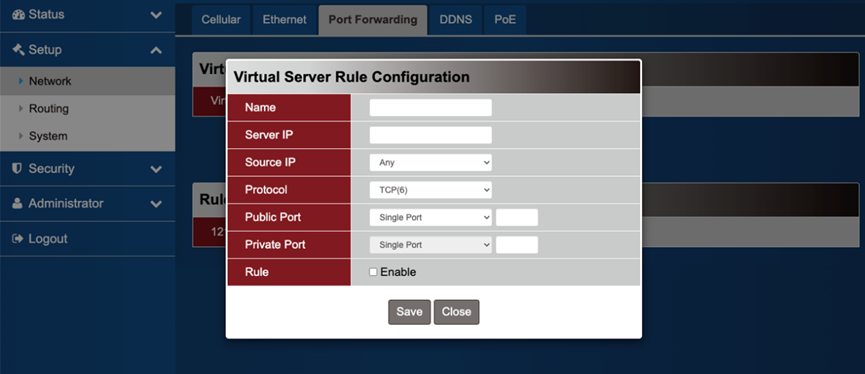
Task: Click the Logout arrow icon
Action: (18, 239)
